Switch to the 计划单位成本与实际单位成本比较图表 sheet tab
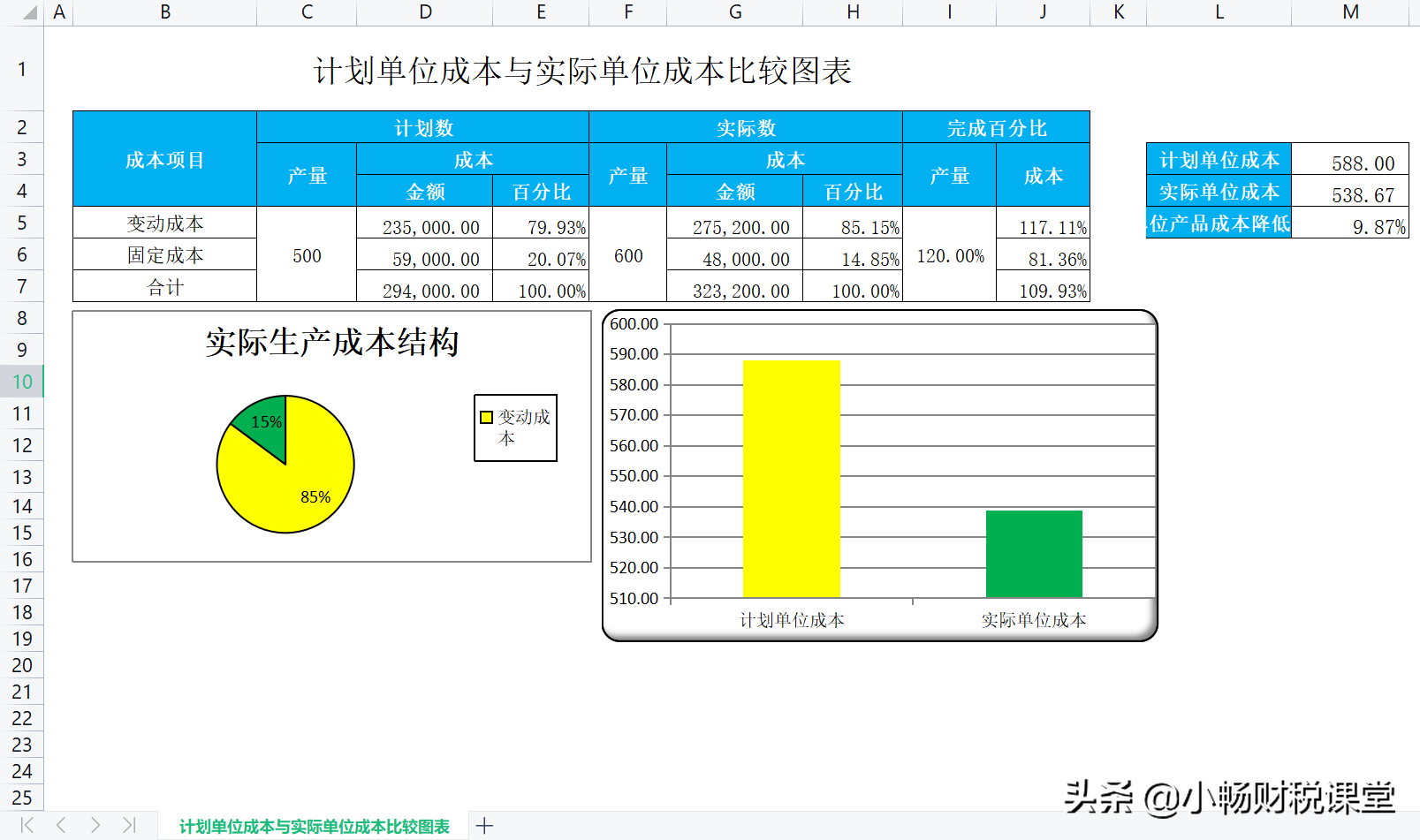 click(x=314, y=825)
